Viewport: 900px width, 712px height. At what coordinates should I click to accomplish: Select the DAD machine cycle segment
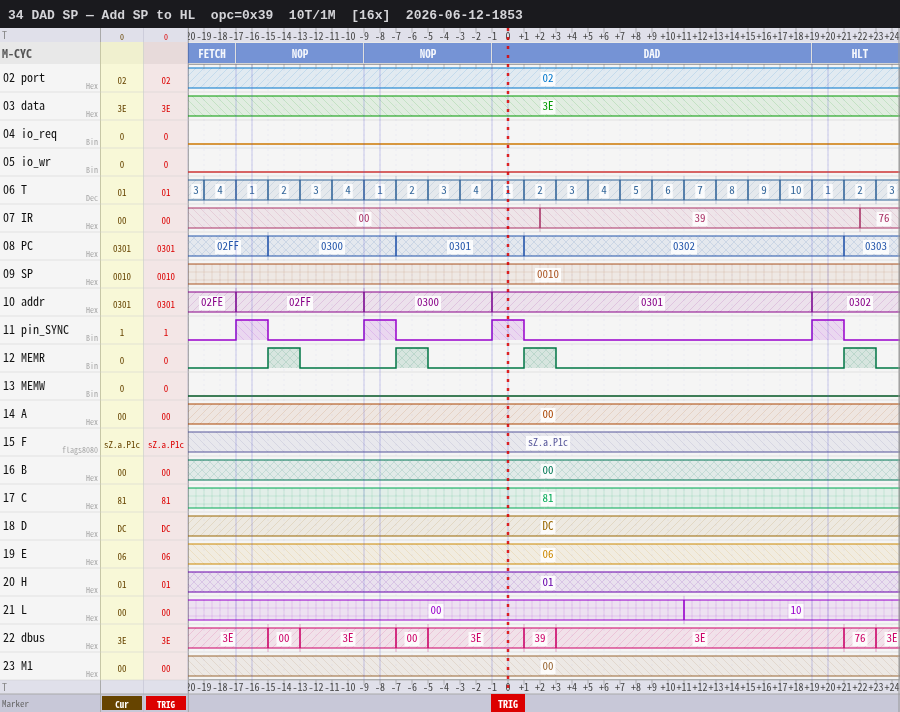pos(651,54)
